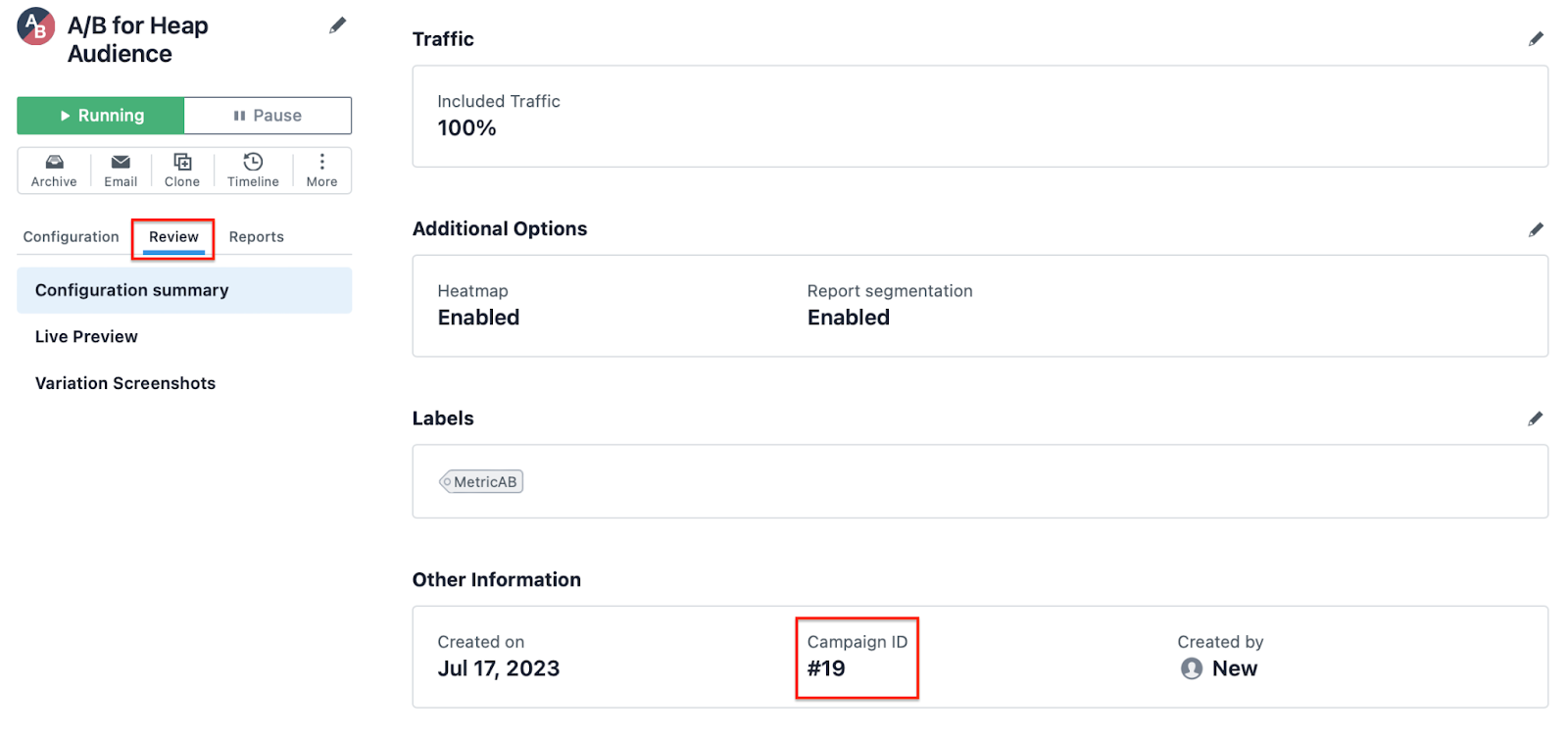Viewport: 1568px width, 740px height.
Task: Click the A/B campaign type logo
Action: pos(36,26)
